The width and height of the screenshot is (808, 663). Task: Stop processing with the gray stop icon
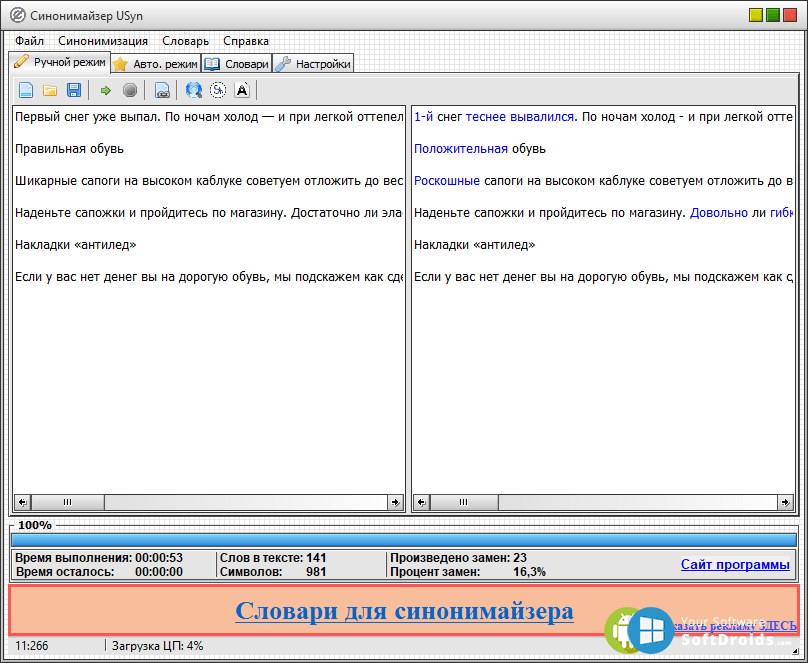[130, 90]
